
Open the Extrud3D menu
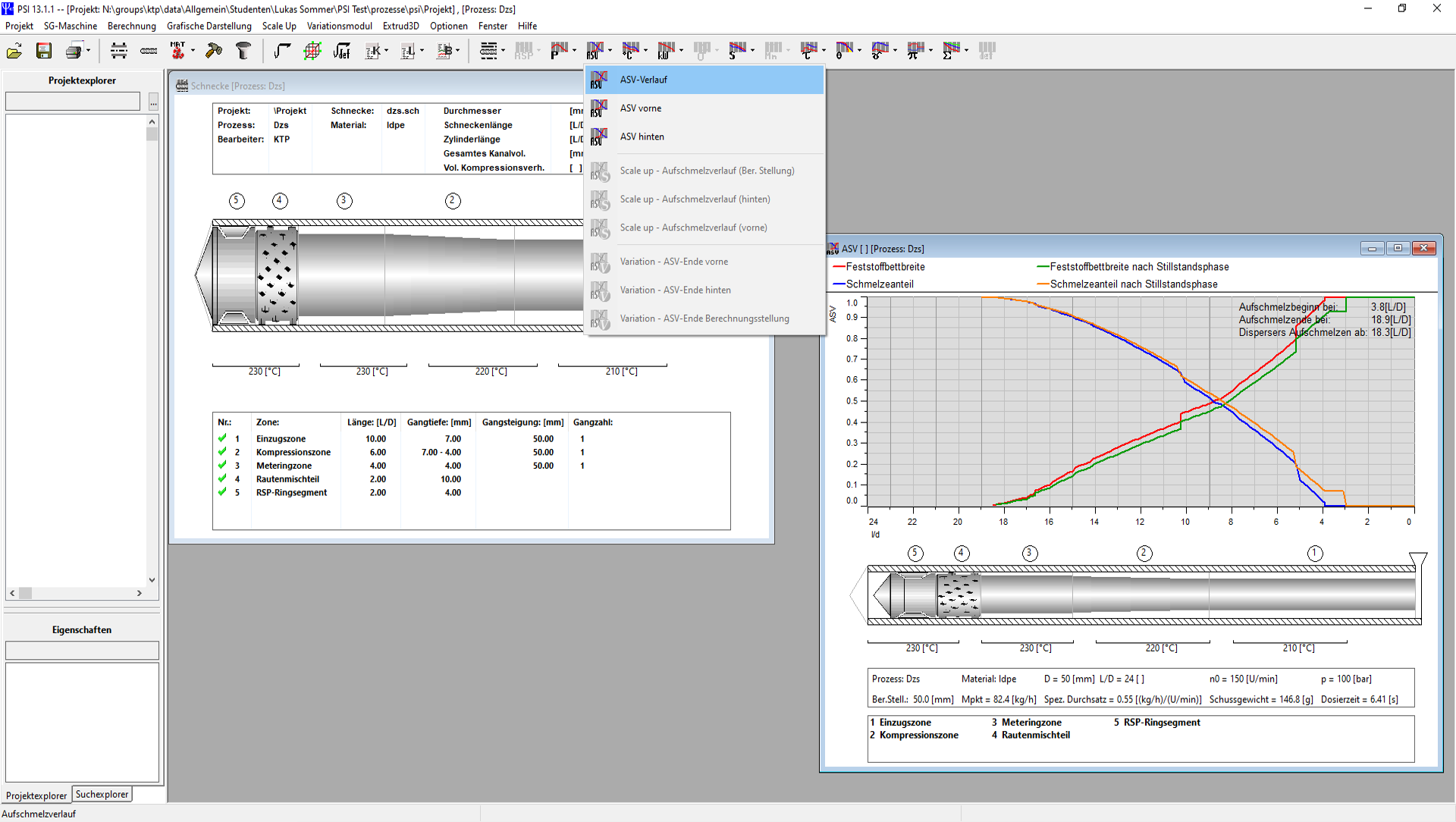pos(401,26)
